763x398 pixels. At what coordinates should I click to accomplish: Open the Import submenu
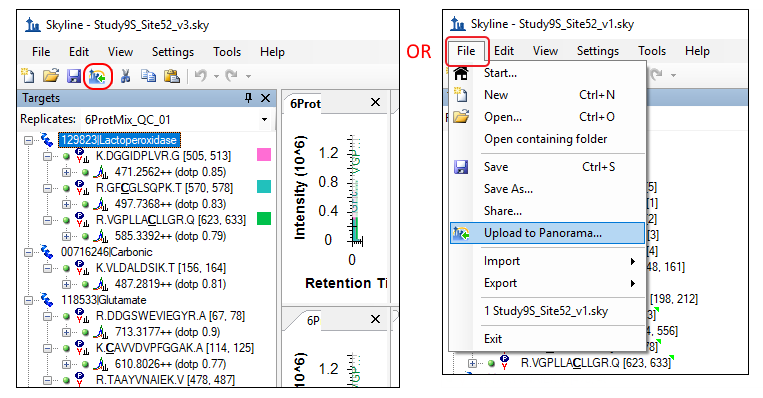tap(547, 261)
